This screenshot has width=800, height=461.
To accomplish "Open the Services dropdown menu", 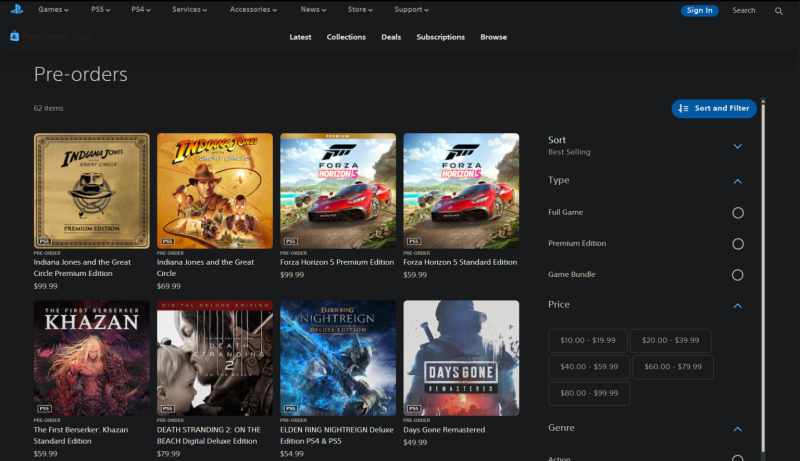I will click(x=189, y=10).
